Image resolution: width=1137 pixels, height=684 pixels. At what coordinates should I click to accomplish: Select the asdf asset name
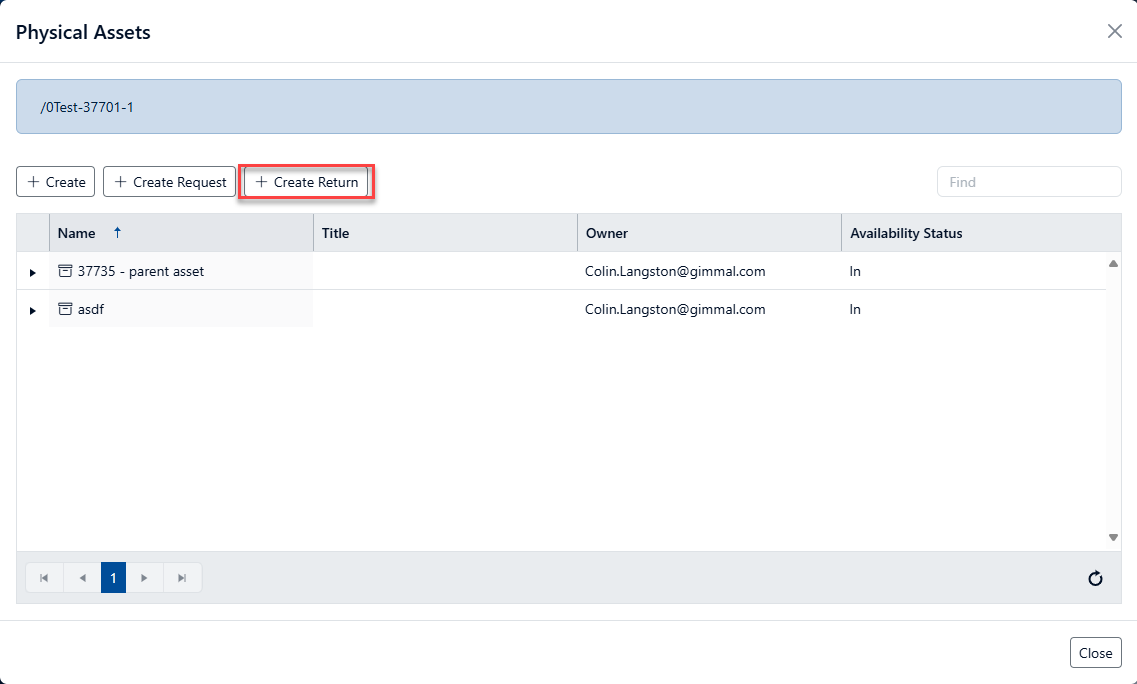tap(91, 309)
